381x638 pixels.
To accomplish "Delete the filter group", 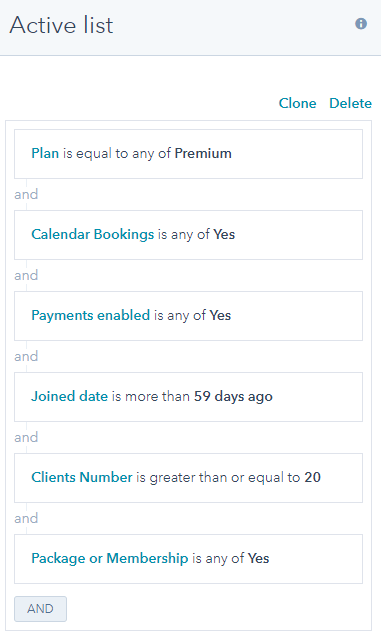I will pyautogui.click(x=350, y=103).
